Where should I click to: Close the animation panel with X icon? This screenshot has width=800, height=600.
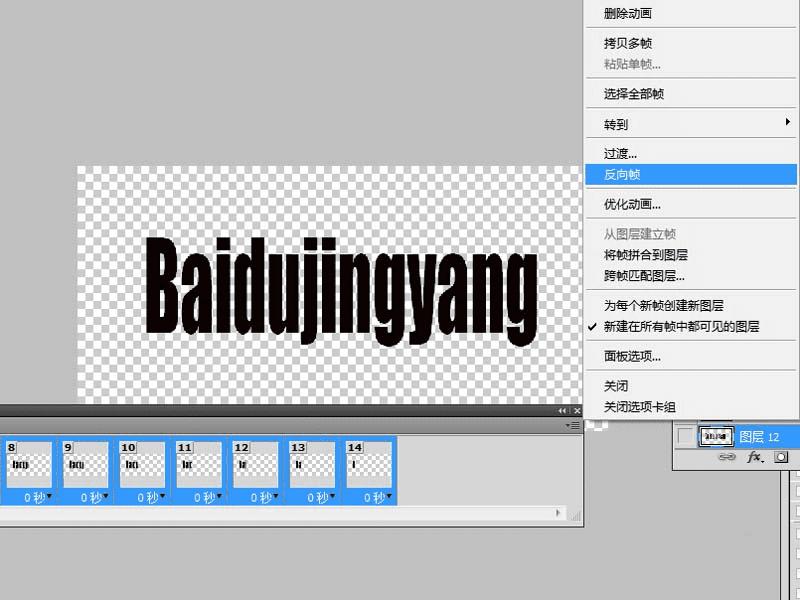[577, 411]
